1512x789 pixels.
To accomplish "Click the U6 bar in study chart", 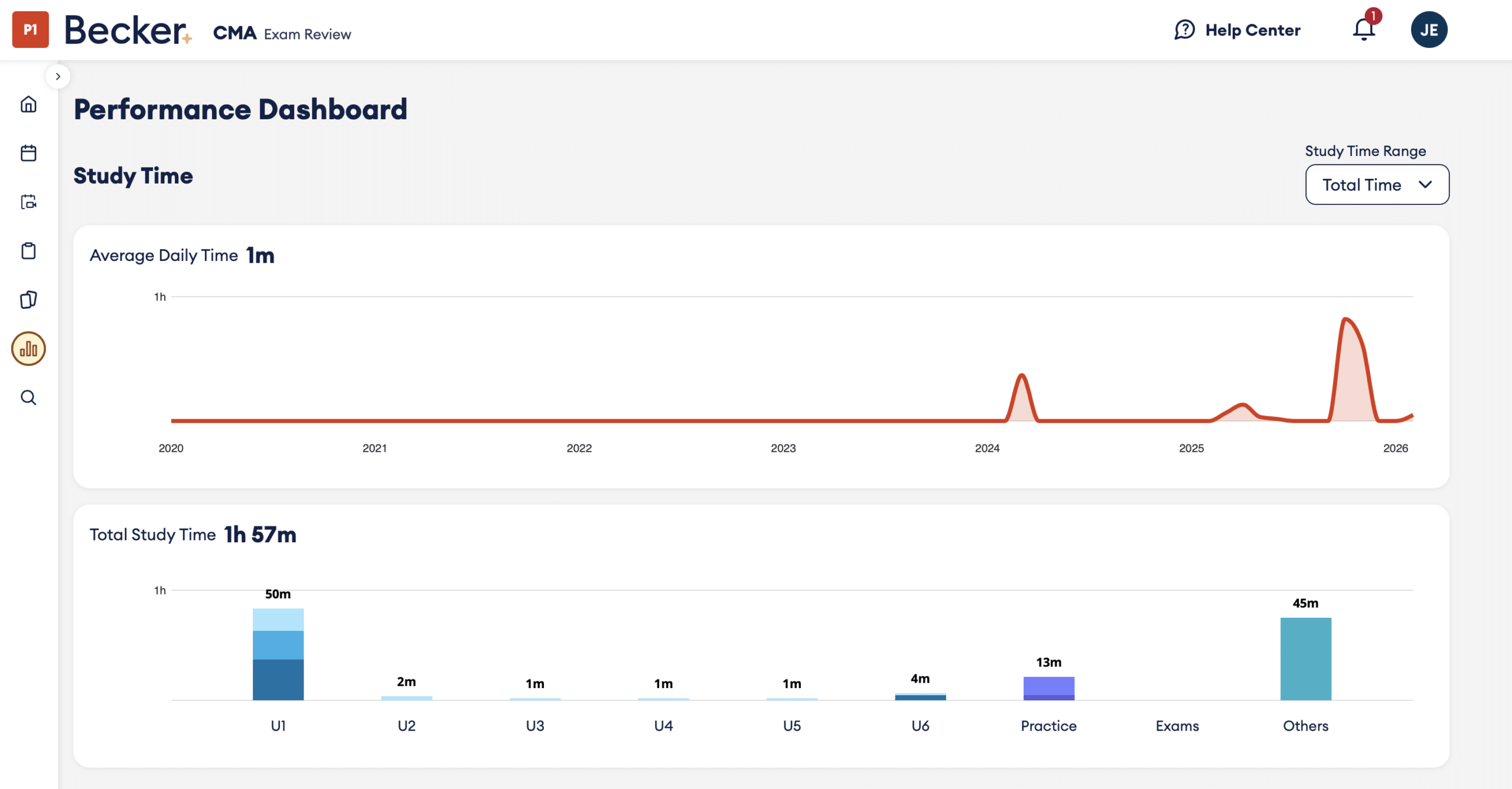I will (x=920, y=697).
